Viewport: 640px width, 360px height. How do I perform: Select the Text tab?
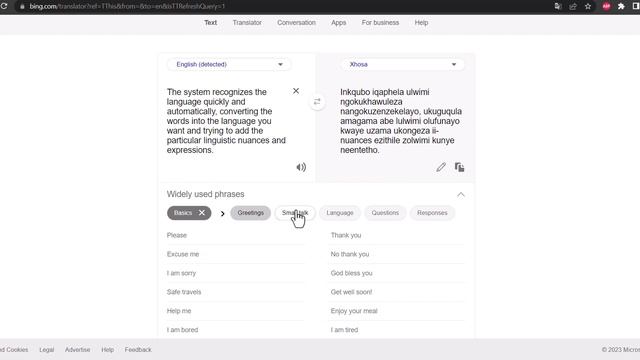click(211, 23)
